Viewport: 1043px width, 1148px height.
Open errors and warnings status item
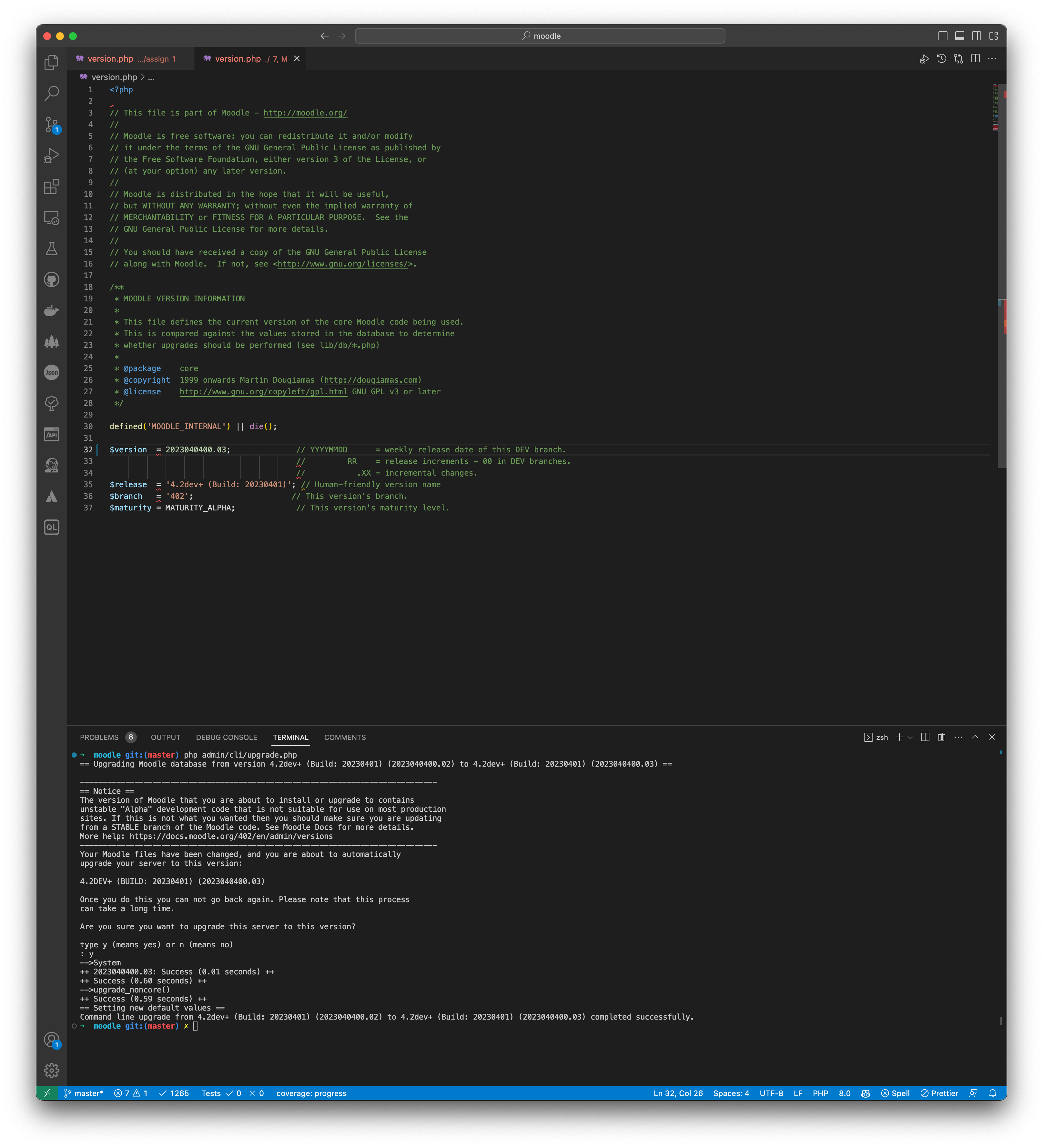coord(130,1093)
